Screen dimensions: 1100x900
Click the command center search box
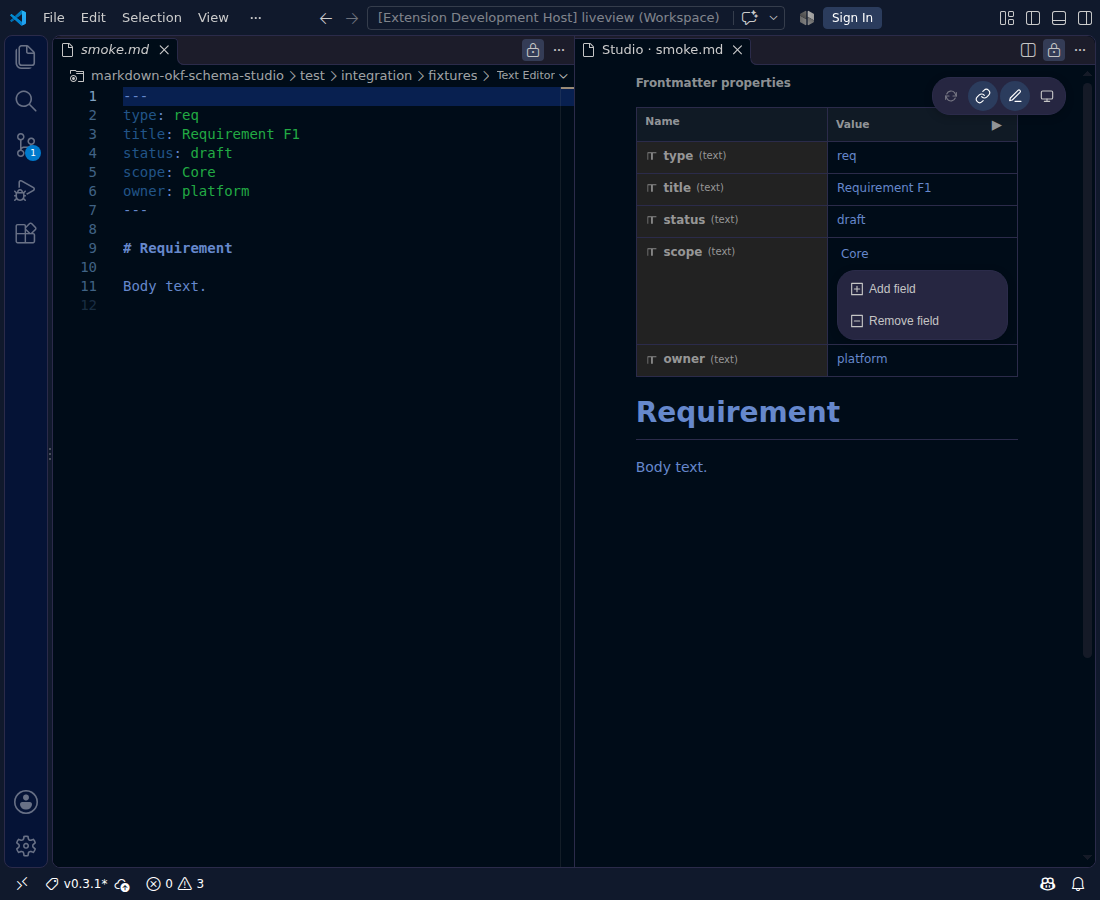(549, 18)
